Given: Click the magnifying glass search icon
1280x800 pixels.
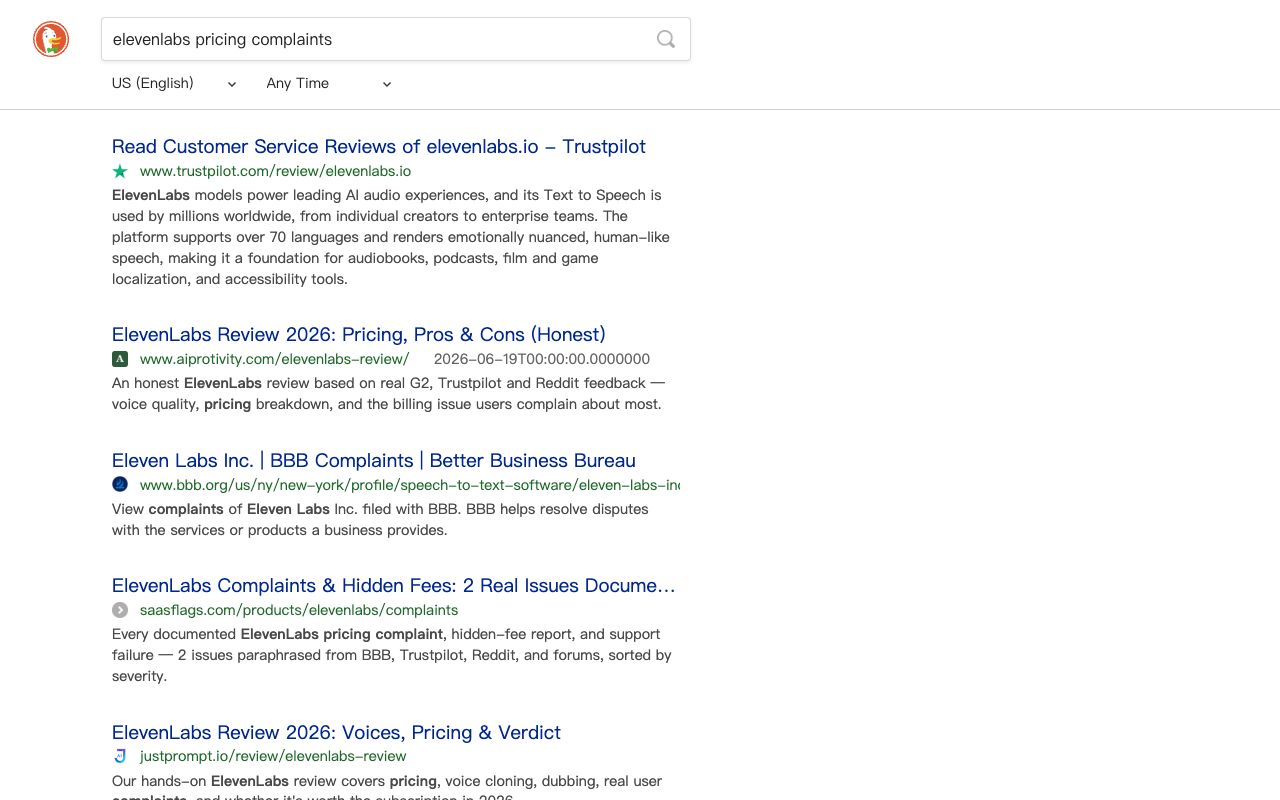Looking at the screenshot, I should click(x=666, y=39).
